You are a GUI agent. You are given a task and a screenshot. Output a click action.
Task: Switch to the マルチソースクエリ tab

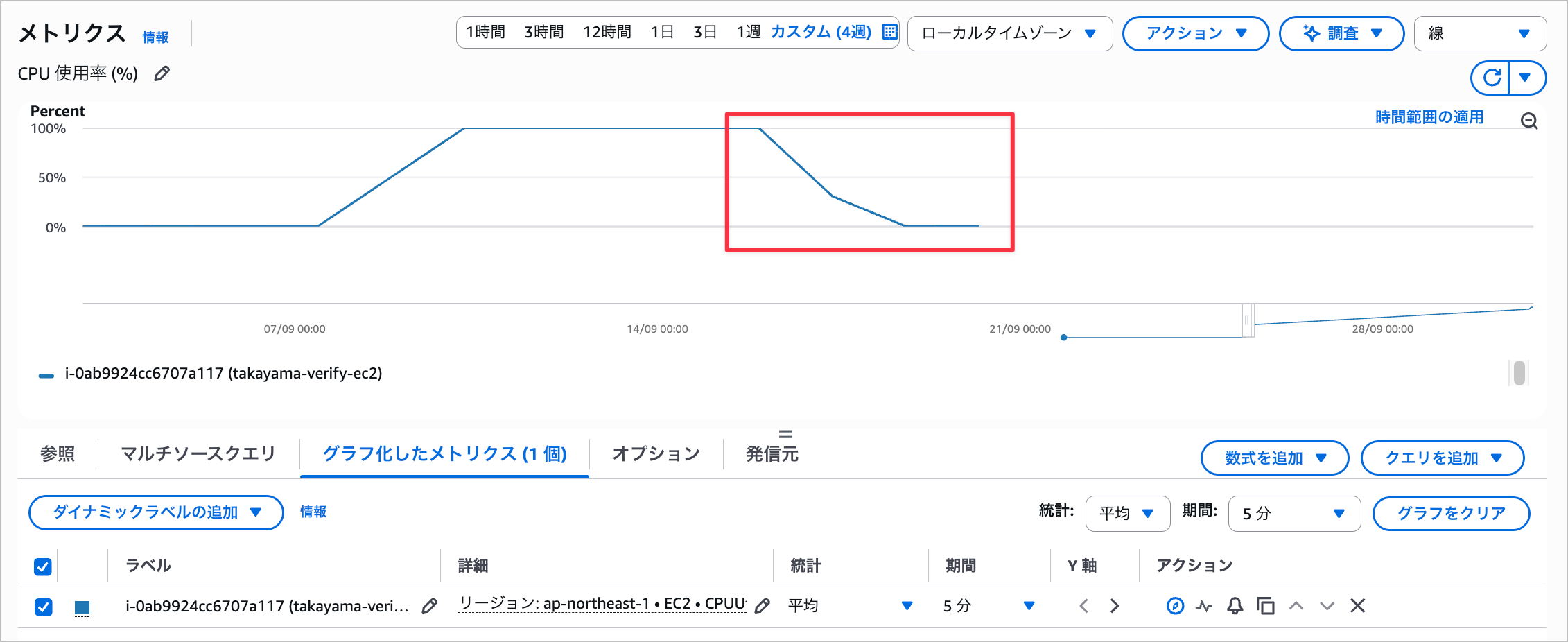(198, 454)
